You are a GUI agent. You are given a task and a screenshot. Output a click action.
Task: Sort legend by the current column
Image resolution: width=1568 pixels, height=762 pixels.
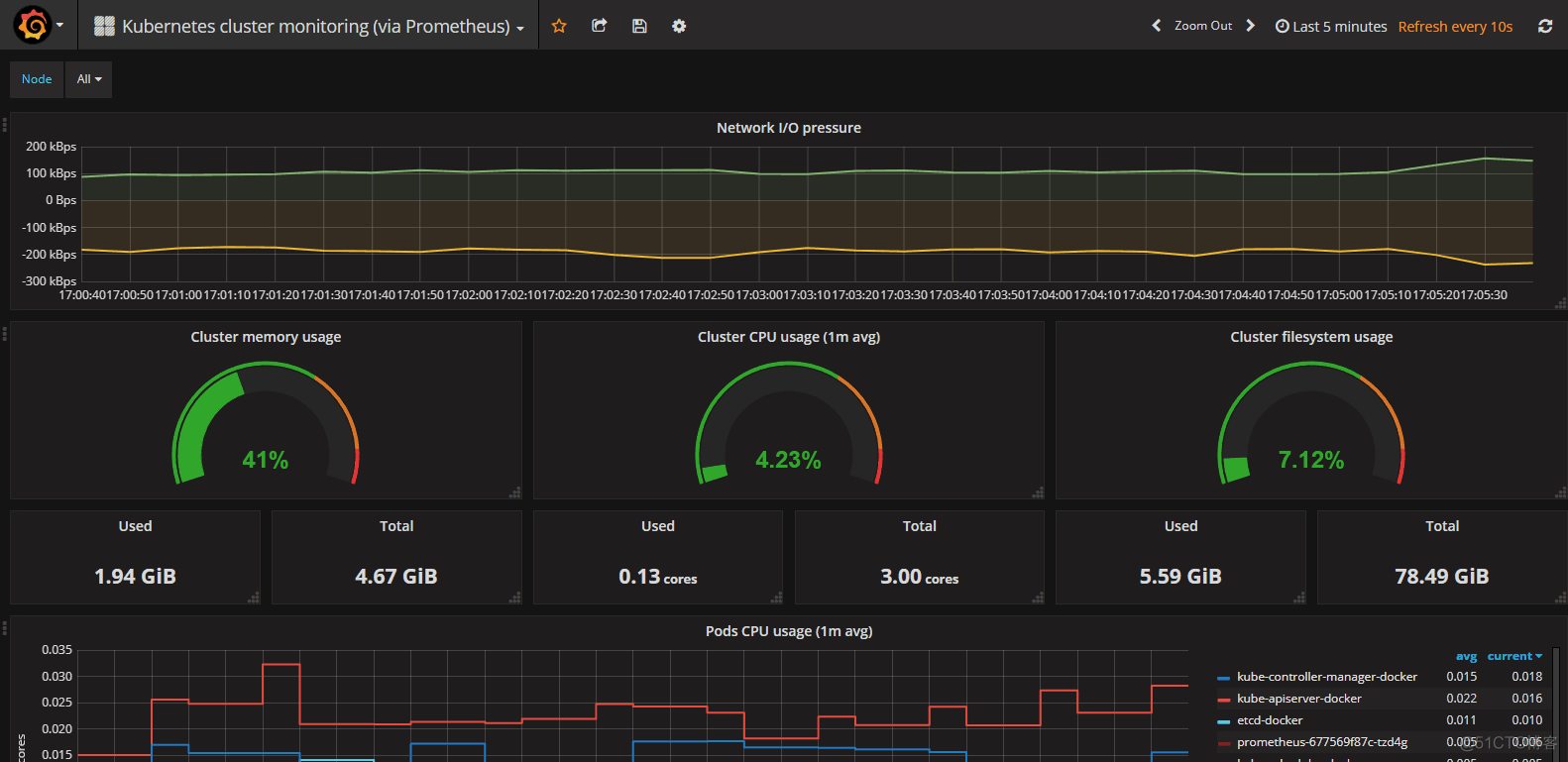pyautogui.click(x=1514, y=656)
